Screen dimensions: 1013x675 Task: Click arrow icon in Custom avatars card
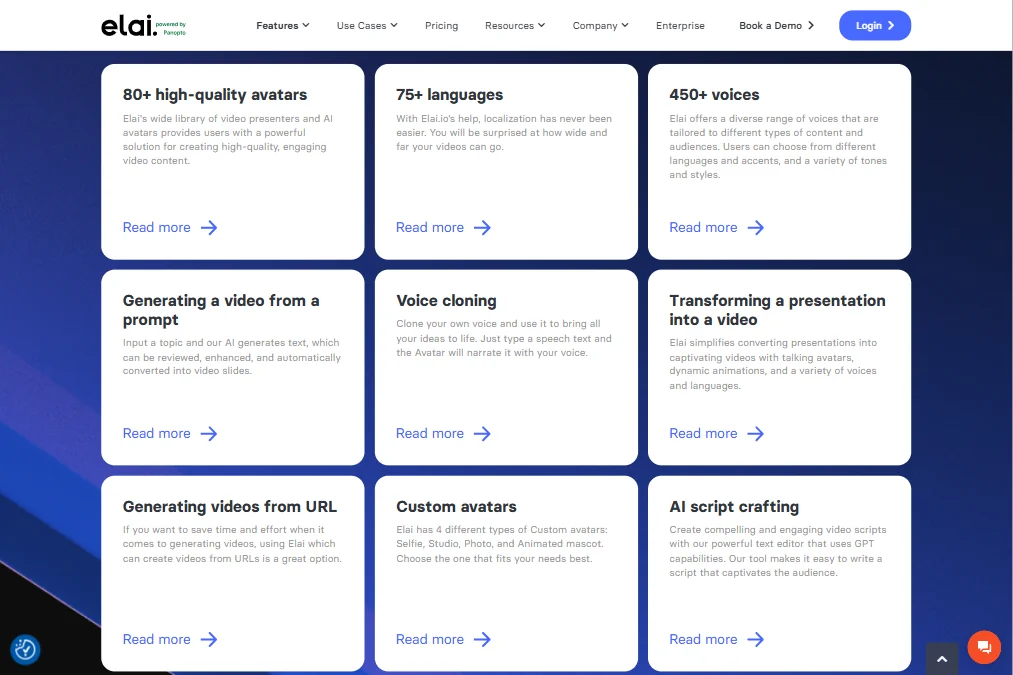(x=482, y=639)
